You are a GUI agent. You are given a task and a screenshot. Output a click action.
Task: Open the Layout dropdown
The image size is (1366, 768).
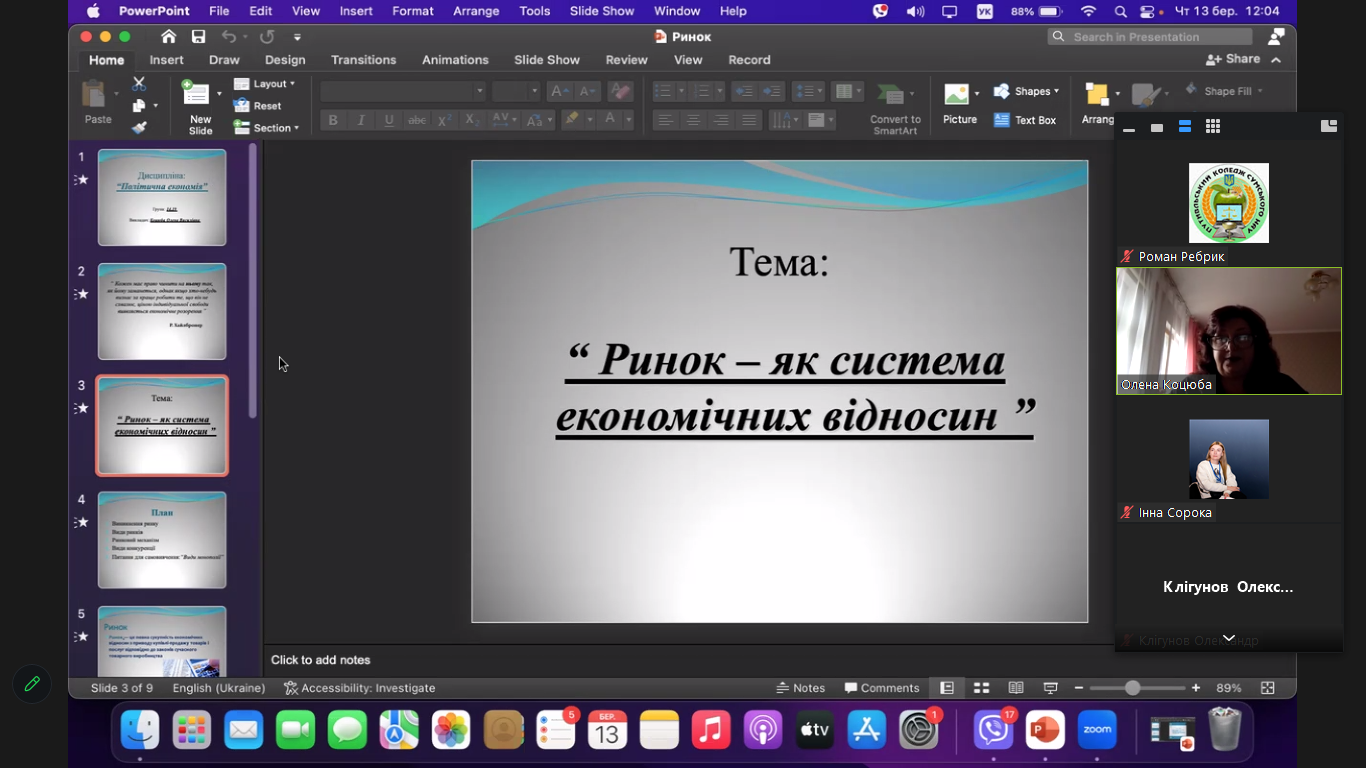pos(265,84)
